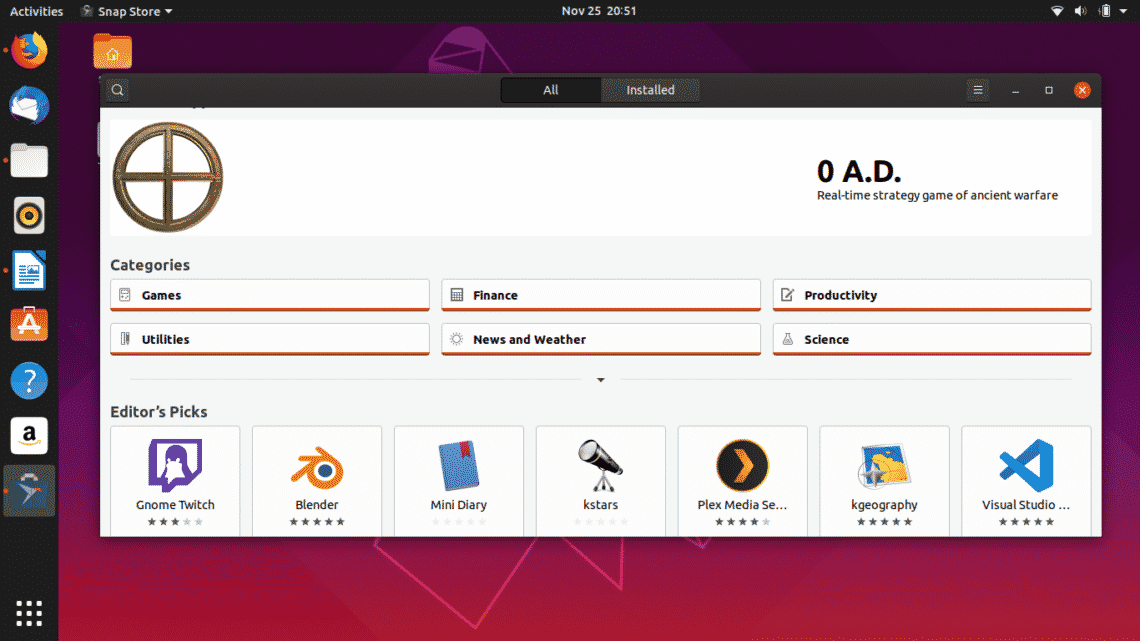Screen dimensions: 1140x641
Task: Click the volume indicator in top bar
Action: pos(1080,11)
